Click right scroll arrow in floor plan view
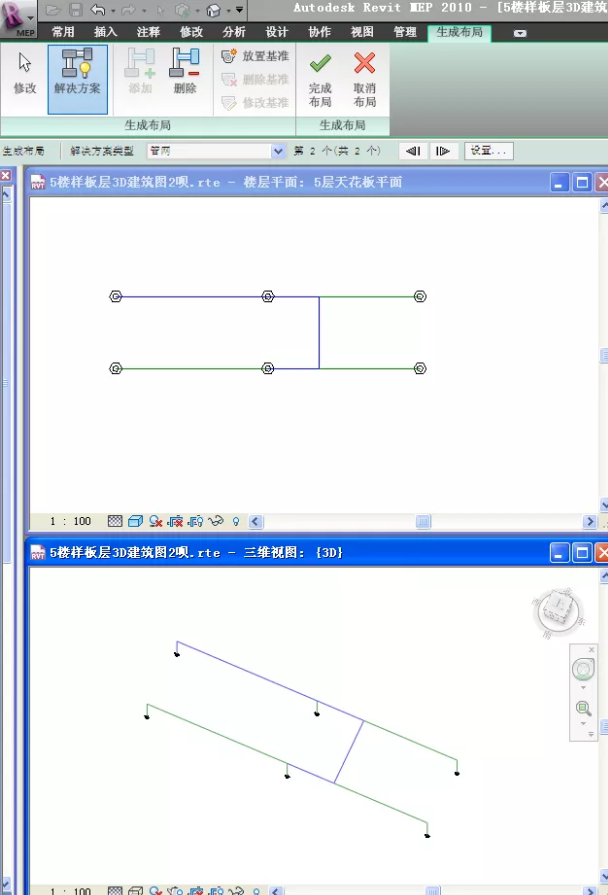This screenshot has height=895, width=608. pyautogui.click(x=589, y=521)
